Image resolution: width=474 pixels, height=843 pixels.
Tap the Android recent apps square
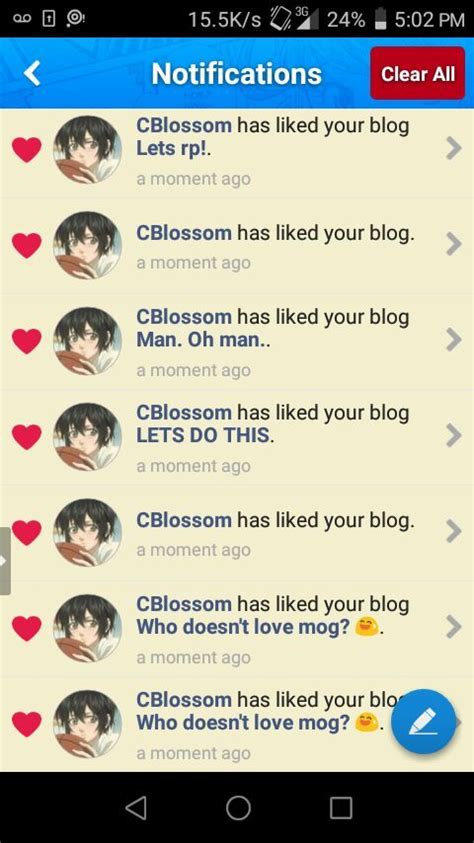click(341, 808)
